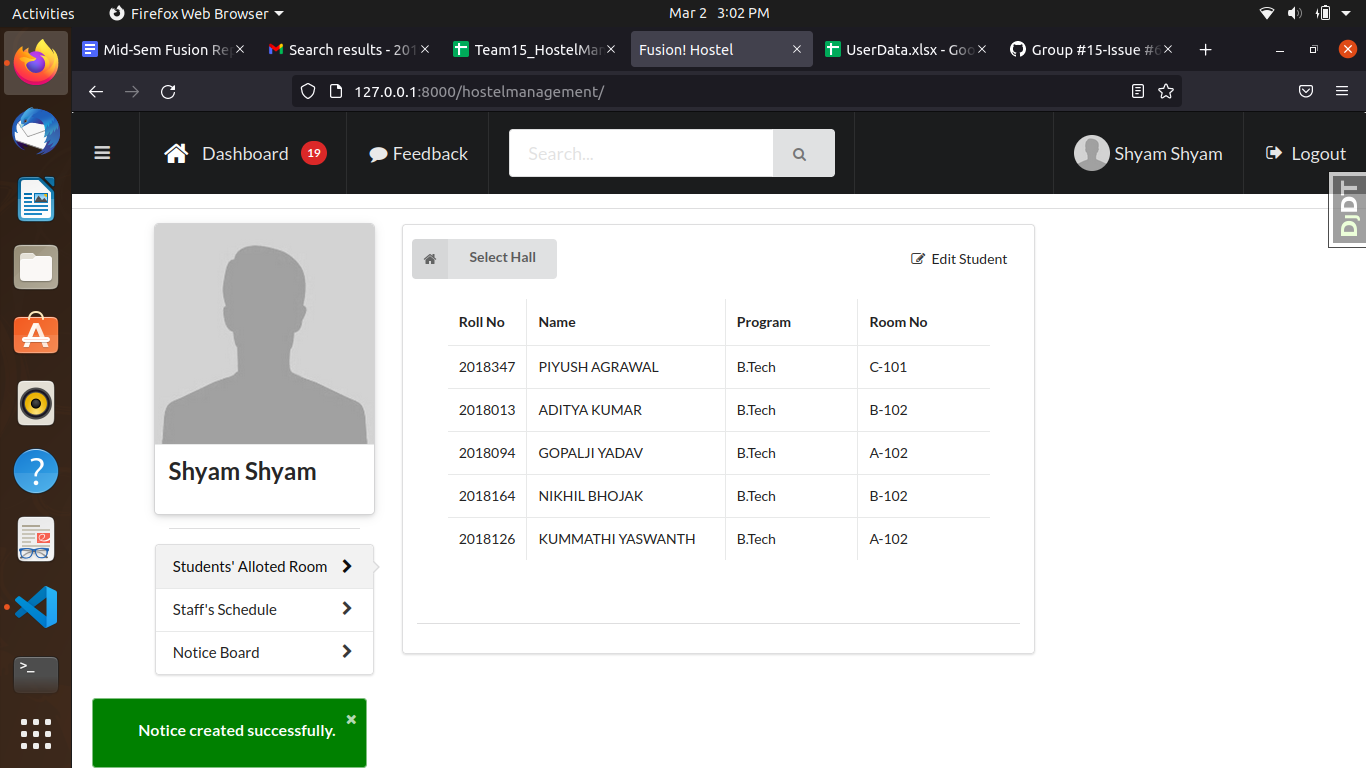Open the Activities overview
This screenshot has width=1366, height=768.
[x=43, y=13]
